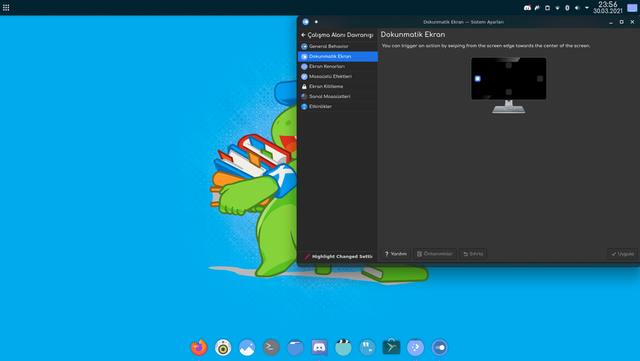
Task: Click the Etkinlikler sidebar icon
Action: click(304, 107)
